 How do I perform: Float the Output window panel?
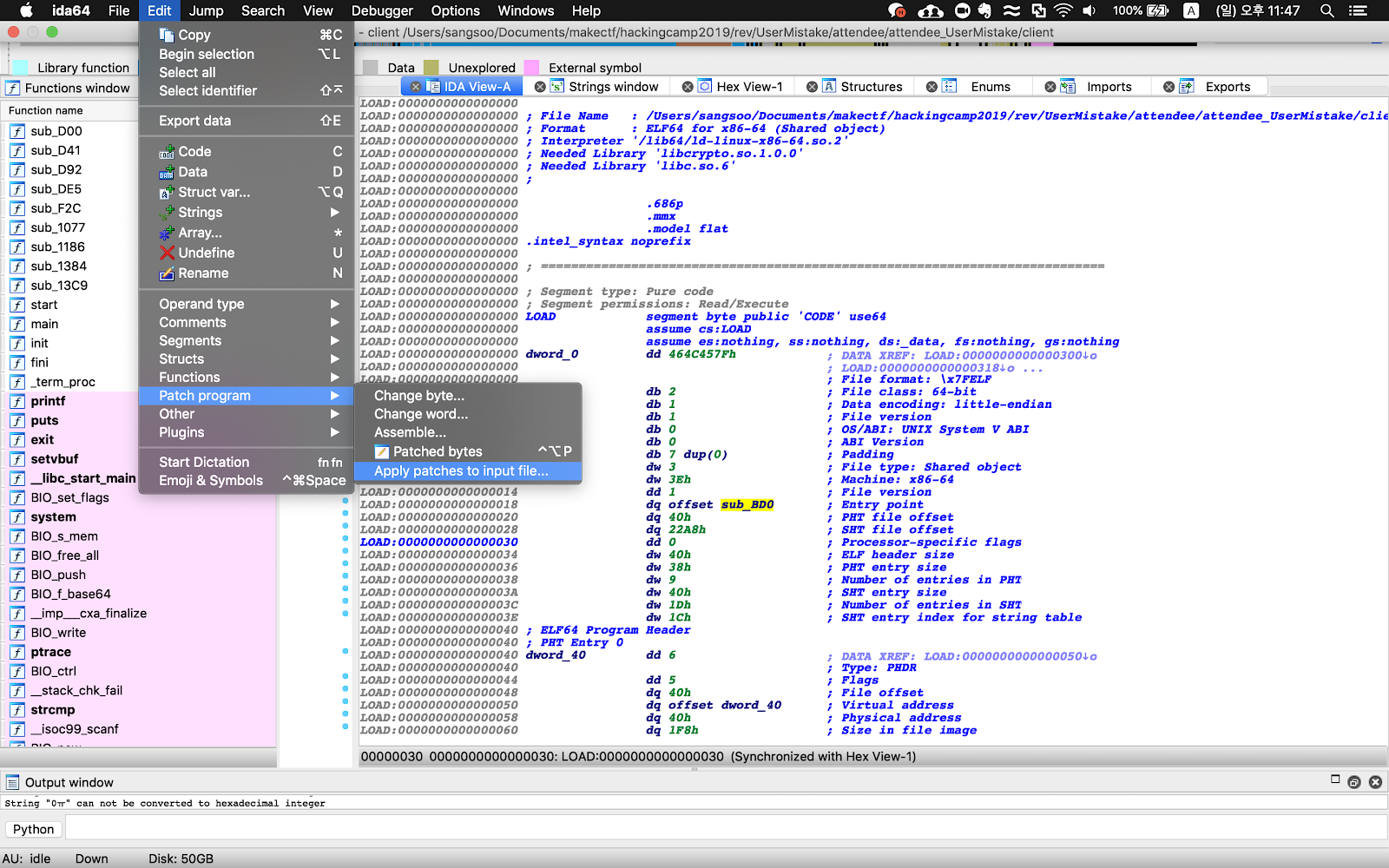point(1354,782)
